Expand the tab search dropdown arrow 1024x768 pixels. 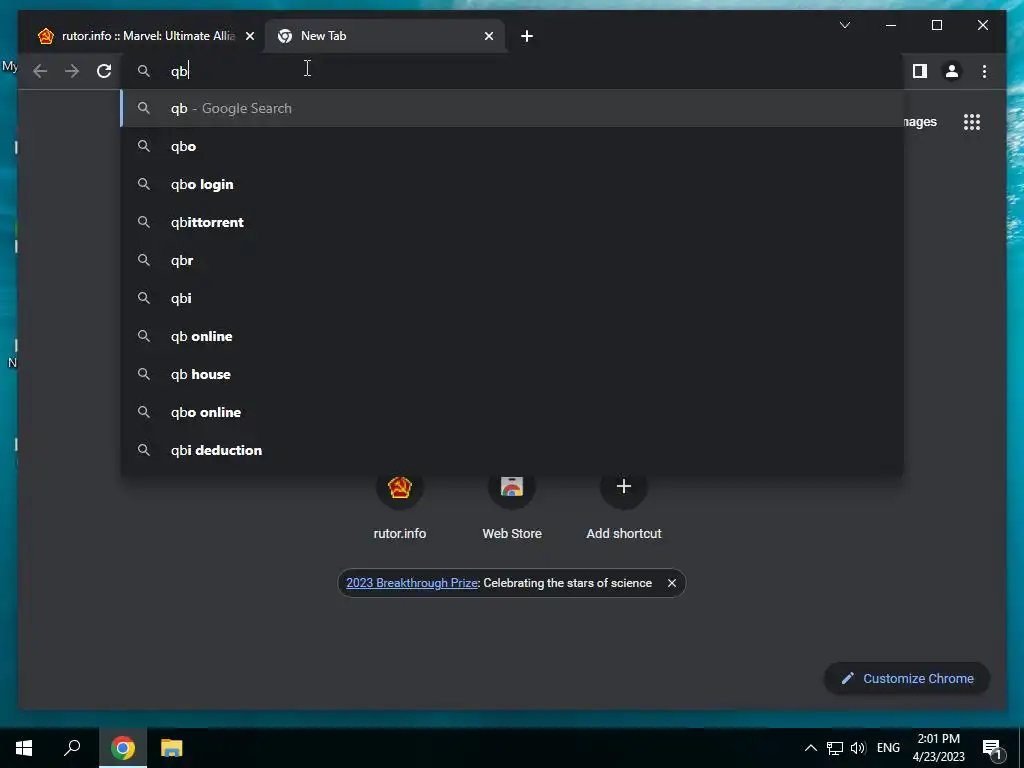click(844, 25)
